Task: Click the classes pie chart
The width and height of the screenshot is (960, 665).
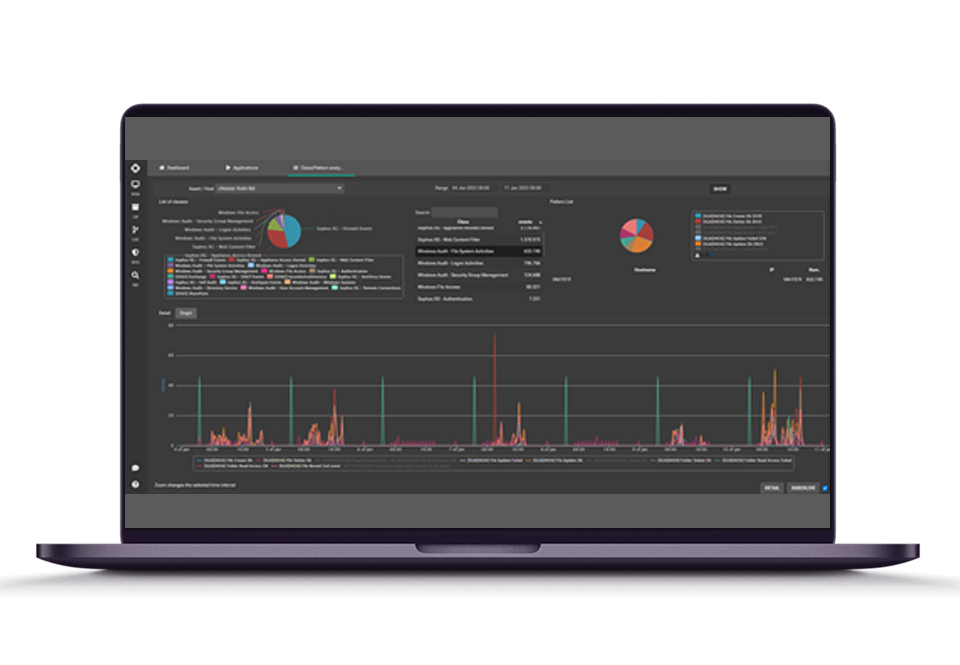Action: (x=284, y=230)
